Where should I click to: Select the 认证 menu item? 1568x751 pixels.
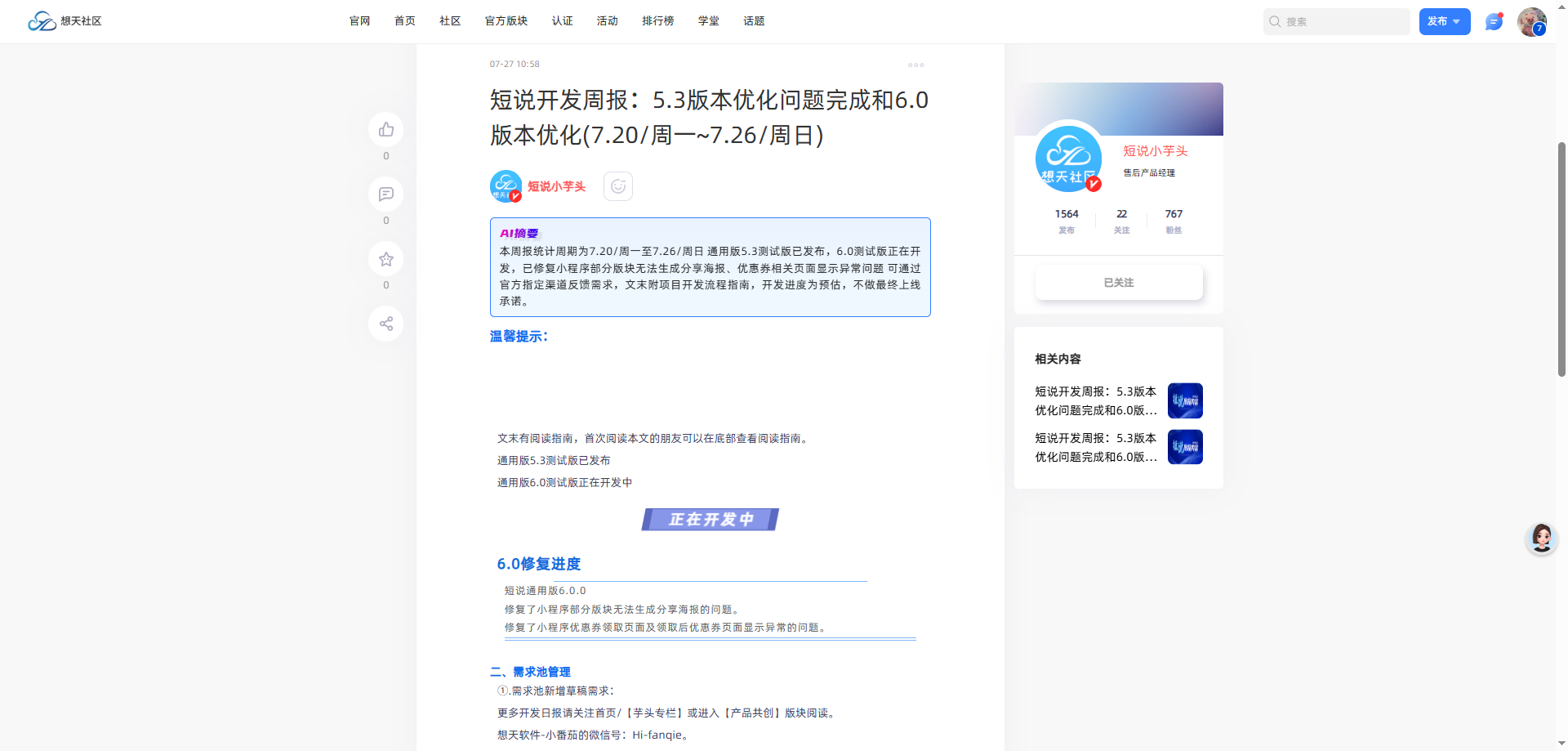(x=563, y=21)
